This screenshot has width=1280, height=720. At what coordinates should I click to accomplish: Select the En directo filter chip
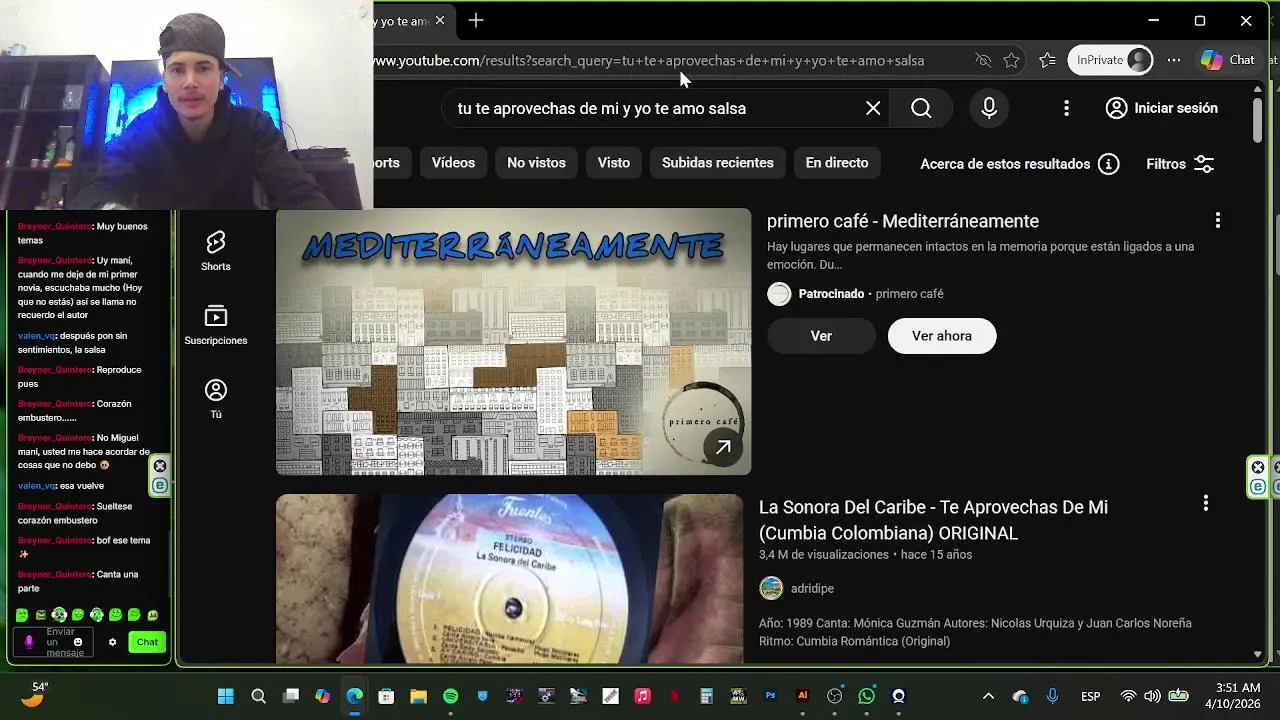point(837,163)
